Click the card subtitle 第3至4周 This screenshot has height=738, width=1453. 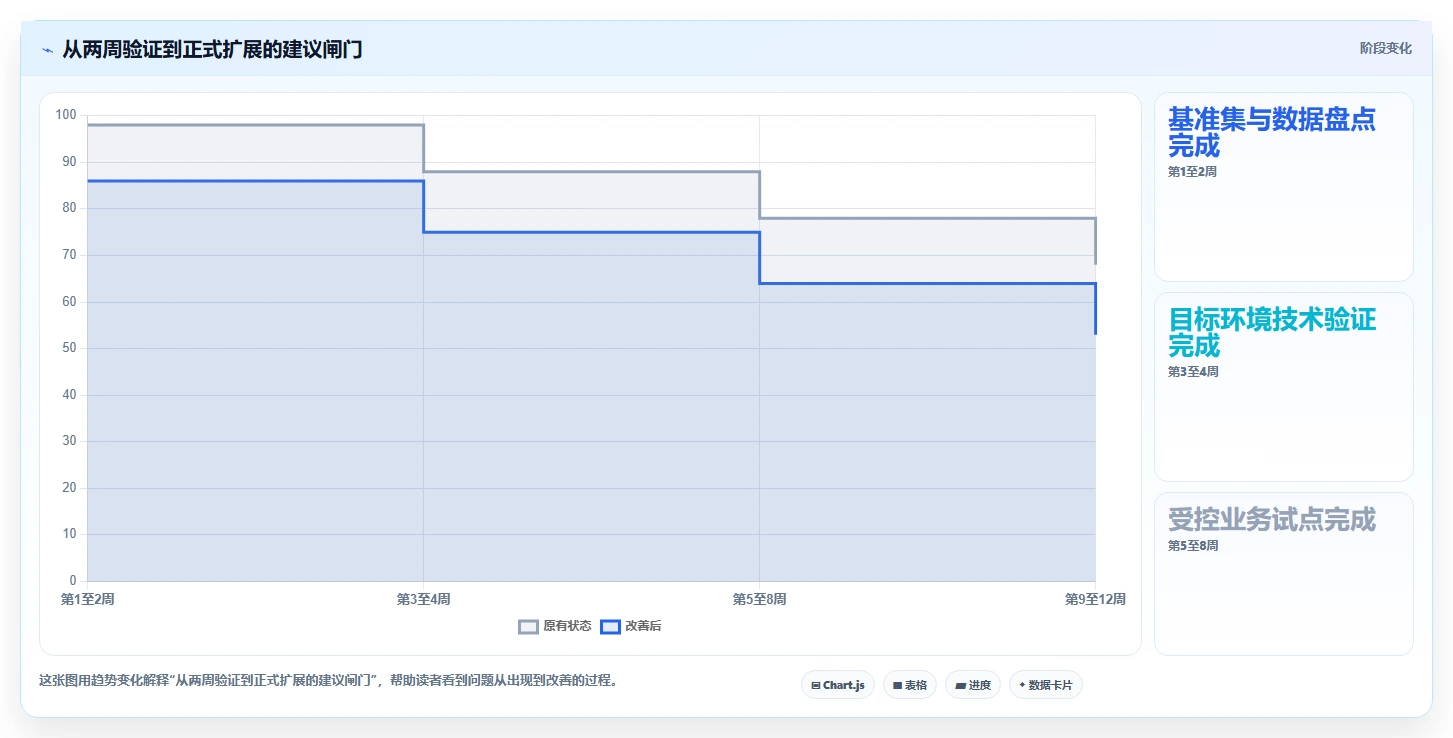(x=1193, y=372)
